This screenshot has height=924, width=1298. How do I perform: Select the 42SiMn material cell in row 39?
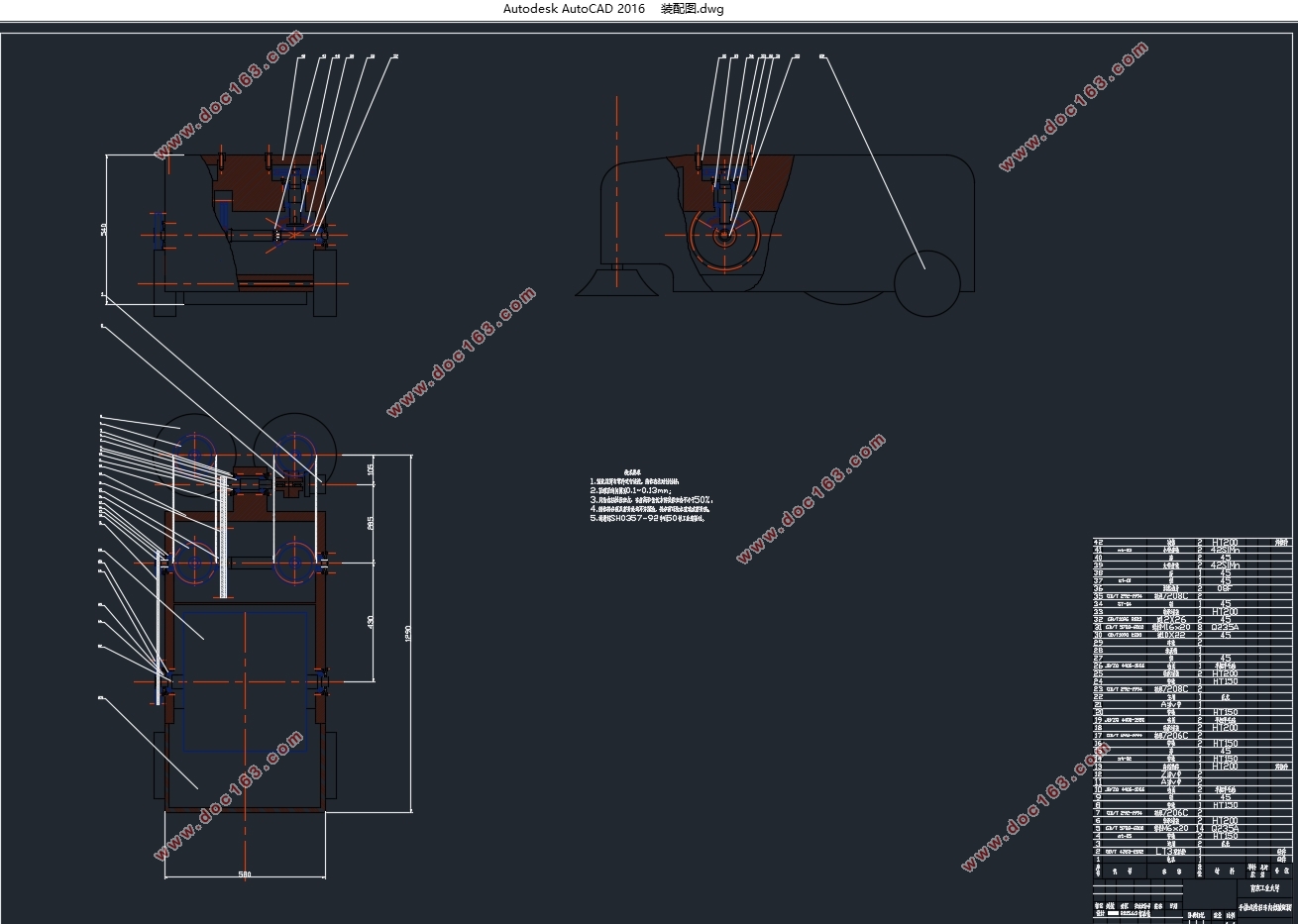coord(1225,565)
